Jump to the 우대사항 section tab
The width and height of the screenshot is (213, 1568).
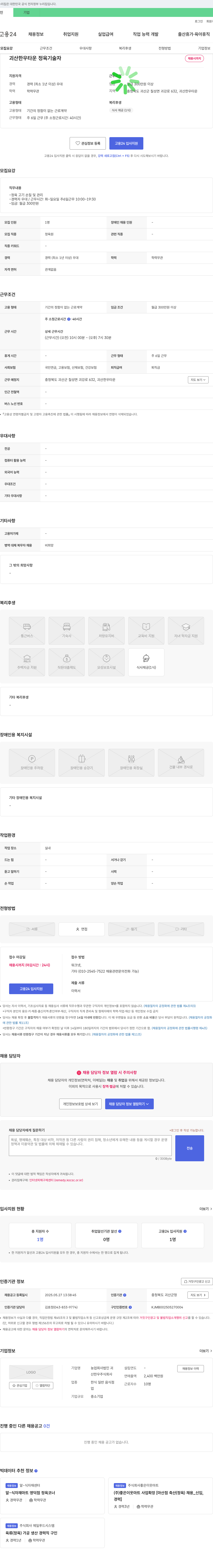86,48
